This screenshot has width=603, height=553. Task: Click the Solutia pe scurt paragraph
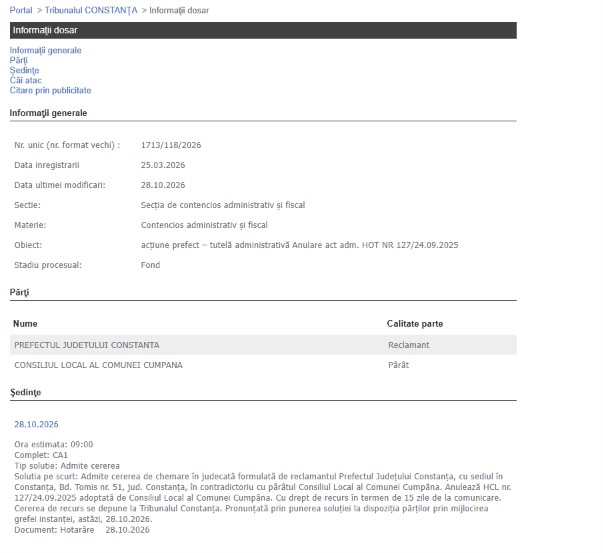(263, 498)
